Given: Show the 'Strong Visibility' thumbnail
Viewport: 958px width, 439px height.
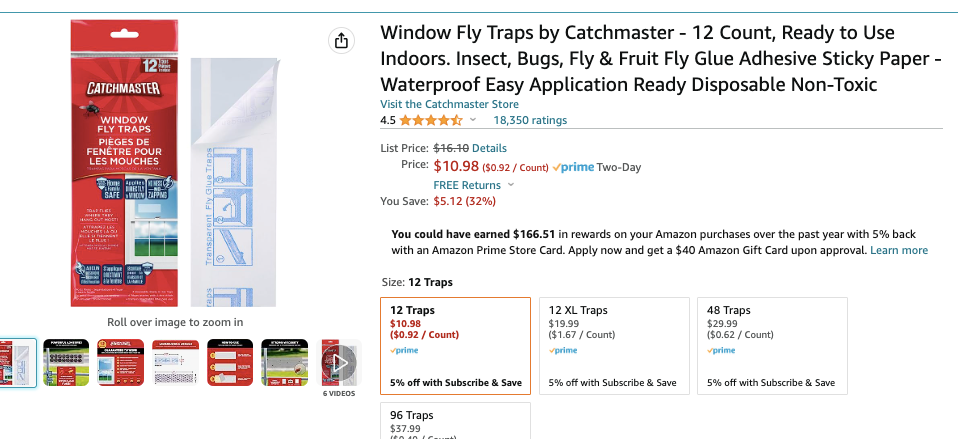Looking at the screenshot, I should tap(285, 362).
